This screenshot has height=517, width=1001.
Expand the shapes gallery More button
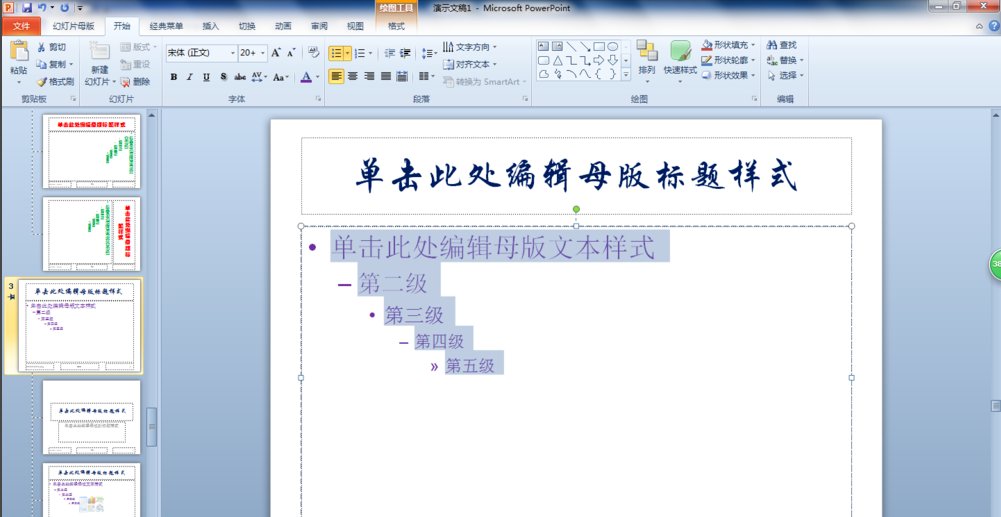click(626, 74)
